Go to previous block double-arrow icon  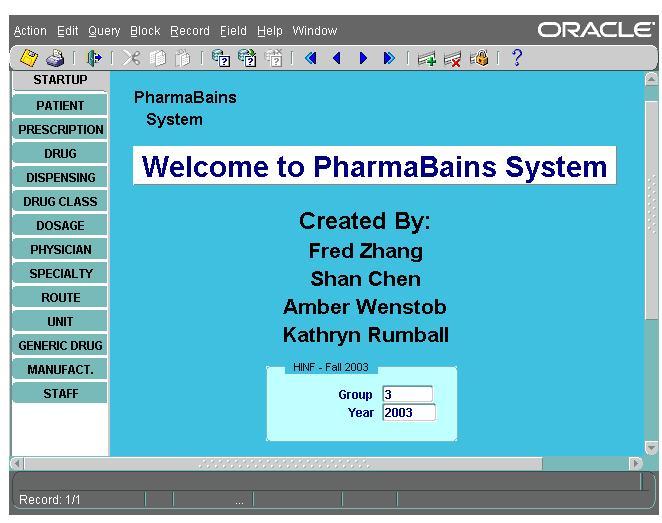[311, 58]
